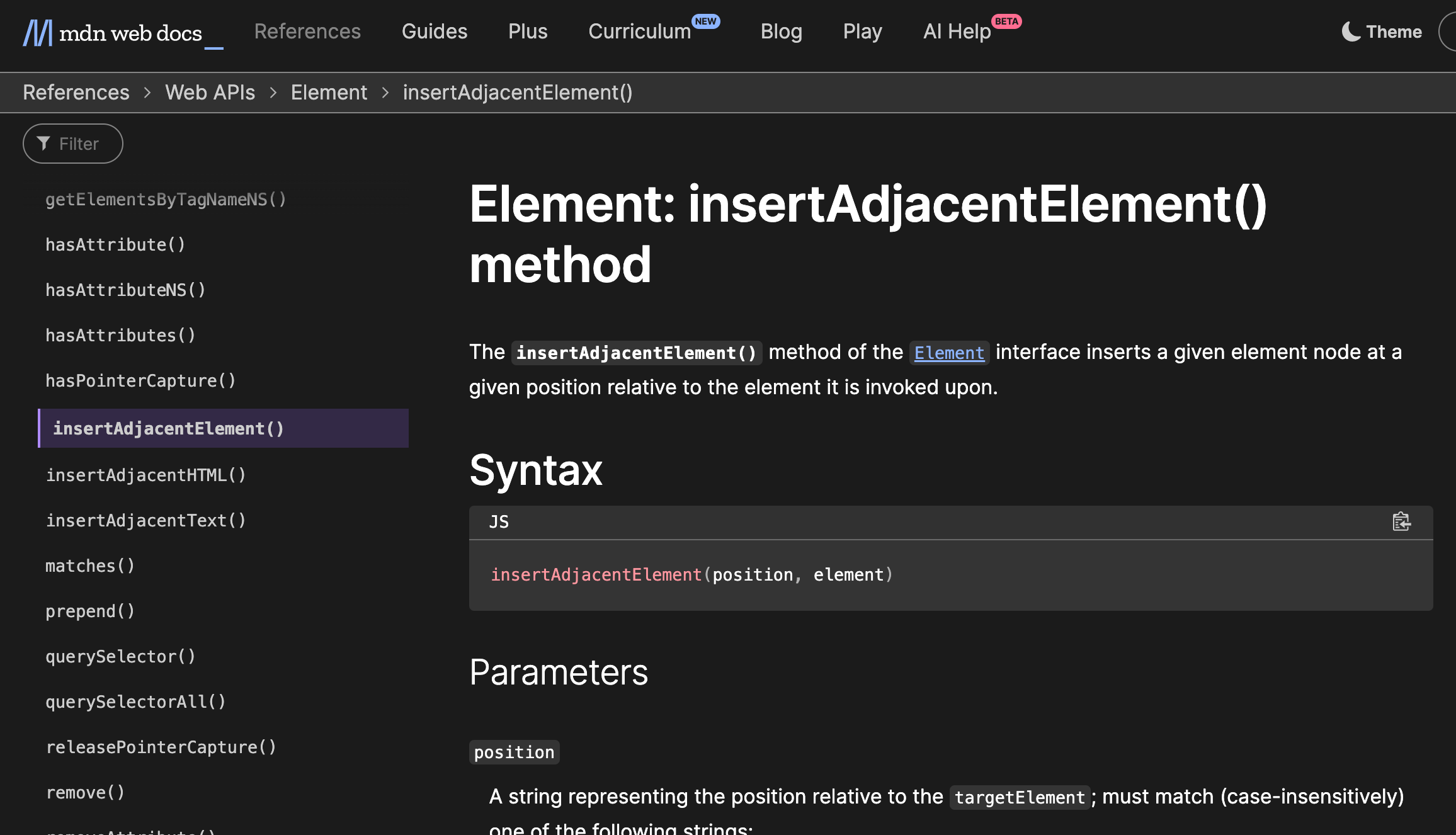Open the Guides menu
This screenshot has height=835, width=1456.
435,31
